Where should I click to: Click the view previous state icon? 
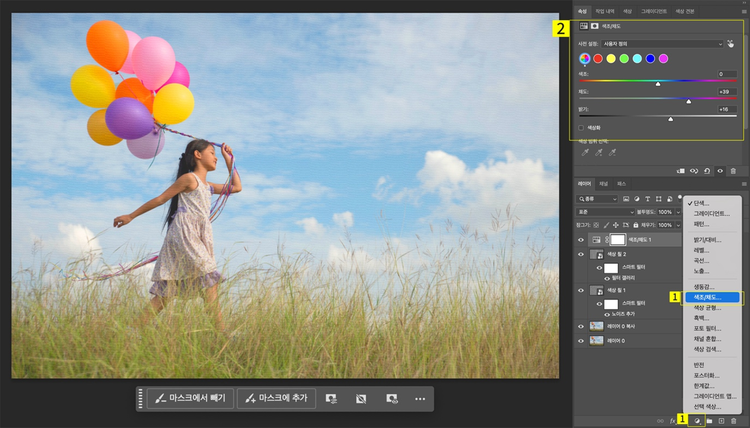pos(694,171)
